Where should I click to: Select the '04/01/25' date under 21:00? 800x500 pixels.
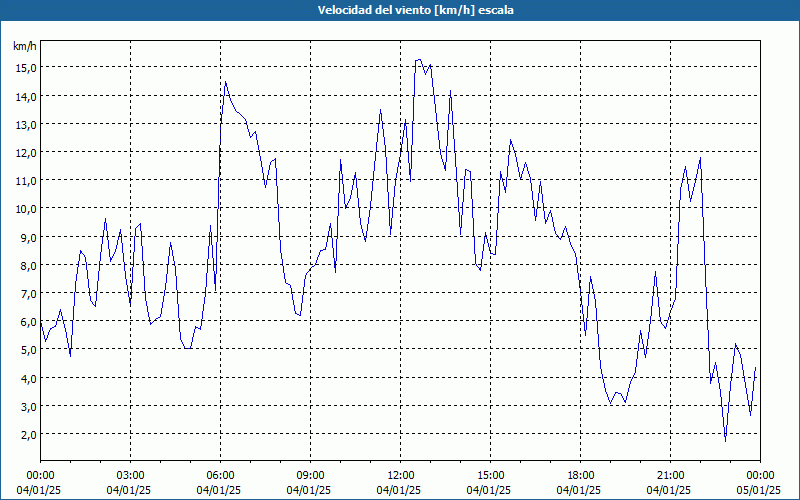coord(669,490)
